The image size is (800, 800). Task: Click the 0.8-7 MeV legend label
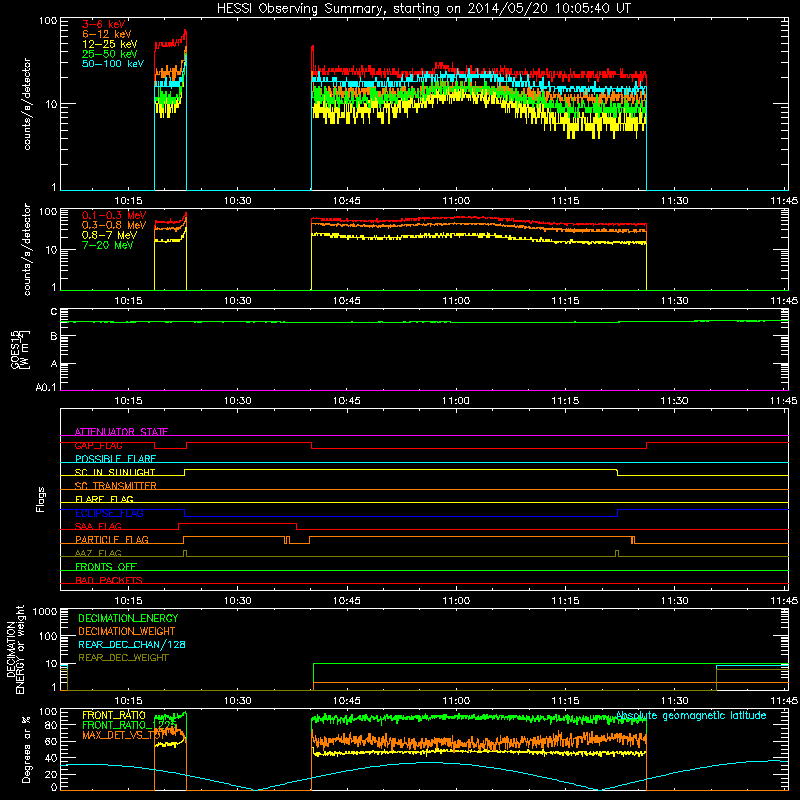[x=110, y=235]
